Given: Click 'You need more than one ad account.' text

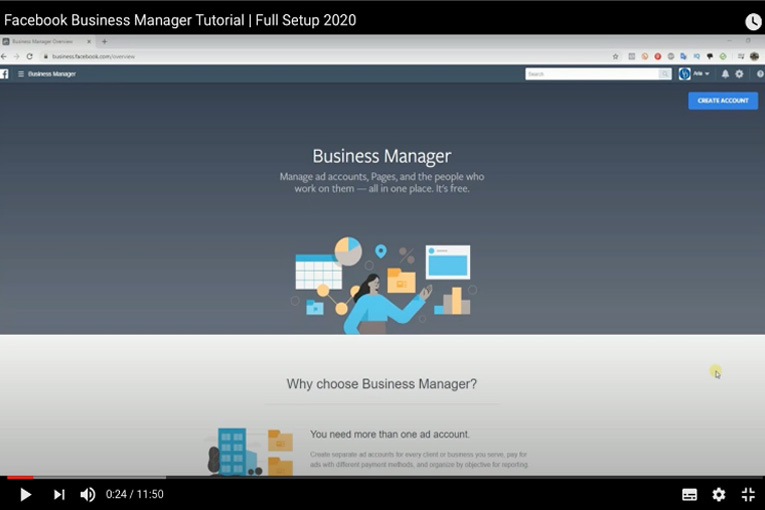Looking at the screenshot, I should click(x=390, y=434).
